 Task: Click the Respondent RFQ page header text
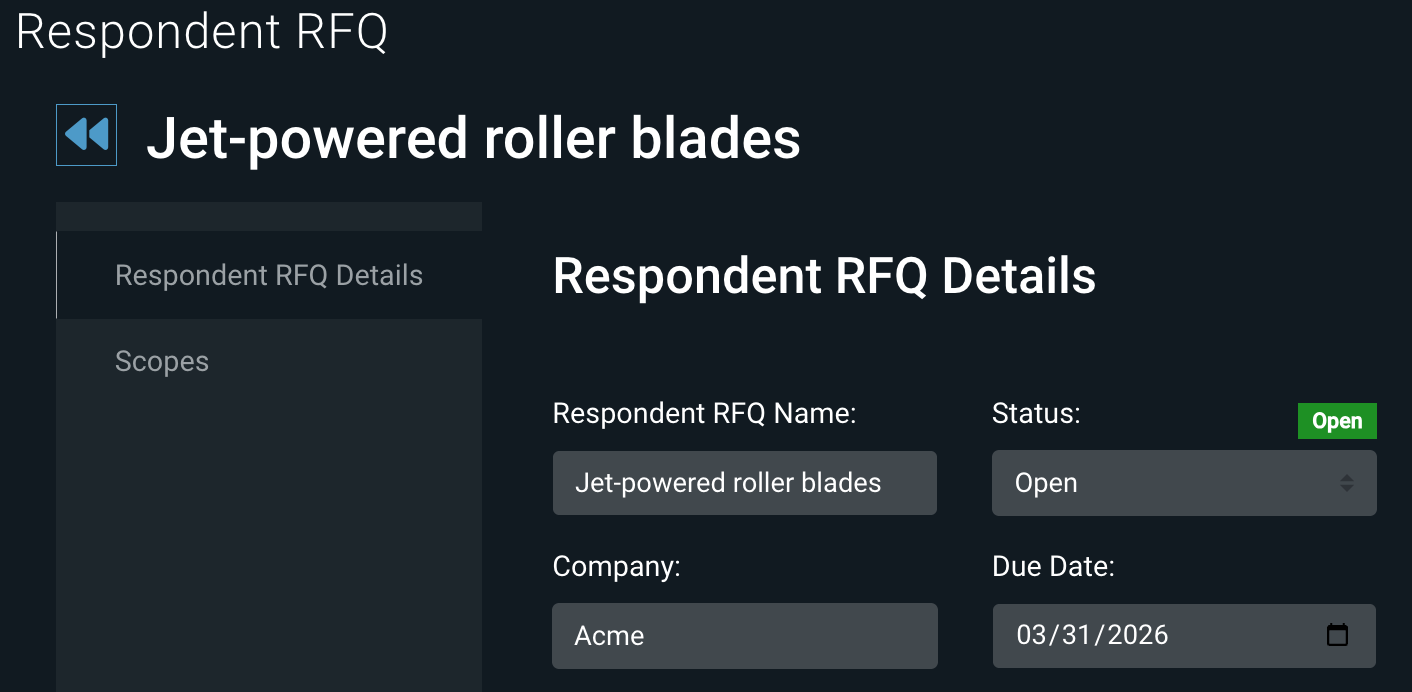202,32
